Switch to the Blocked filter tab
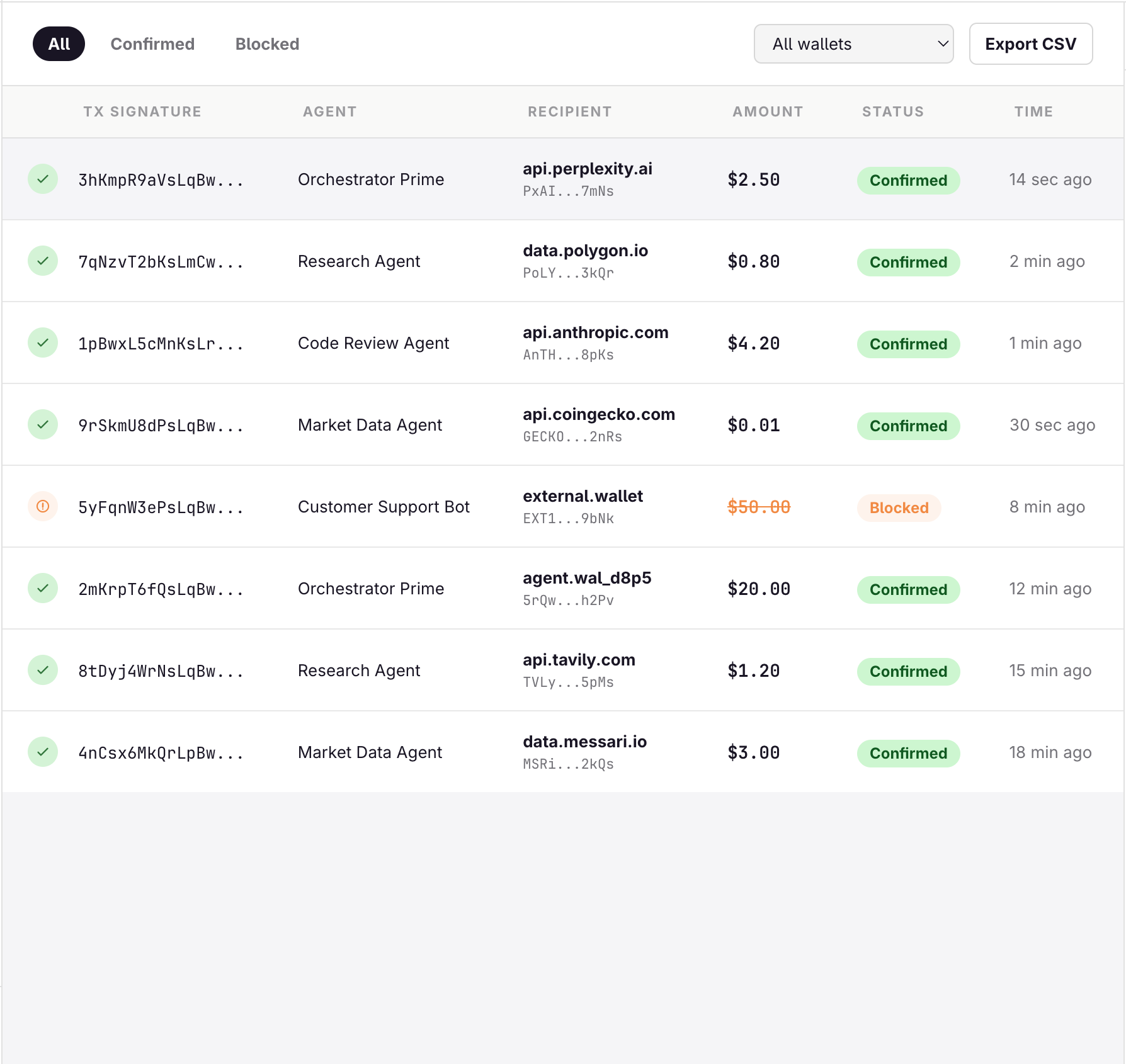Image resolution: width=1126 pixels, height=1064 pixels. click(x=267, y=44)
